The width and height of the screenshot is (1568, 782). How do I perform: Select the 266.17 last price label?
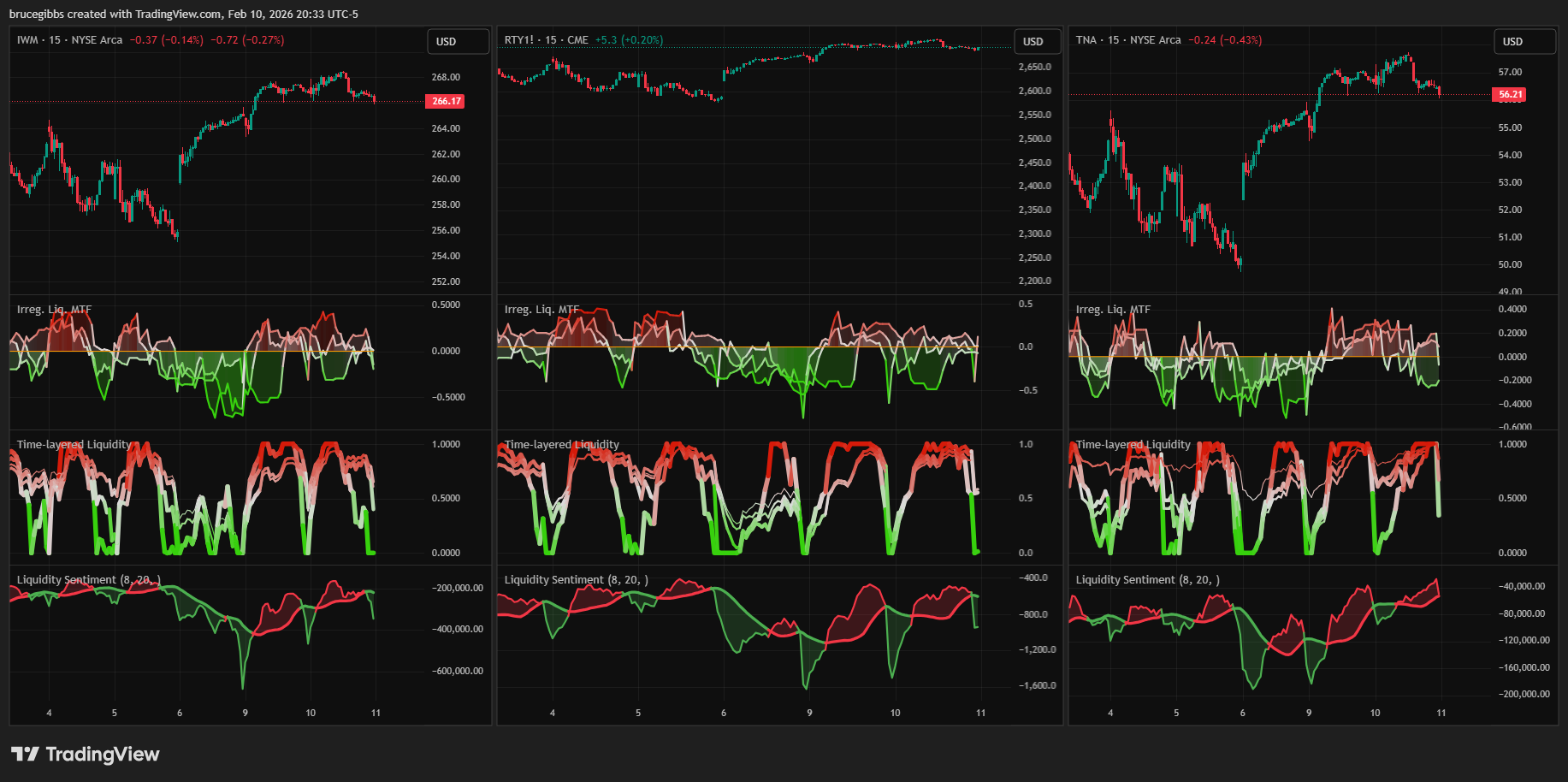(x=446, y=101)
